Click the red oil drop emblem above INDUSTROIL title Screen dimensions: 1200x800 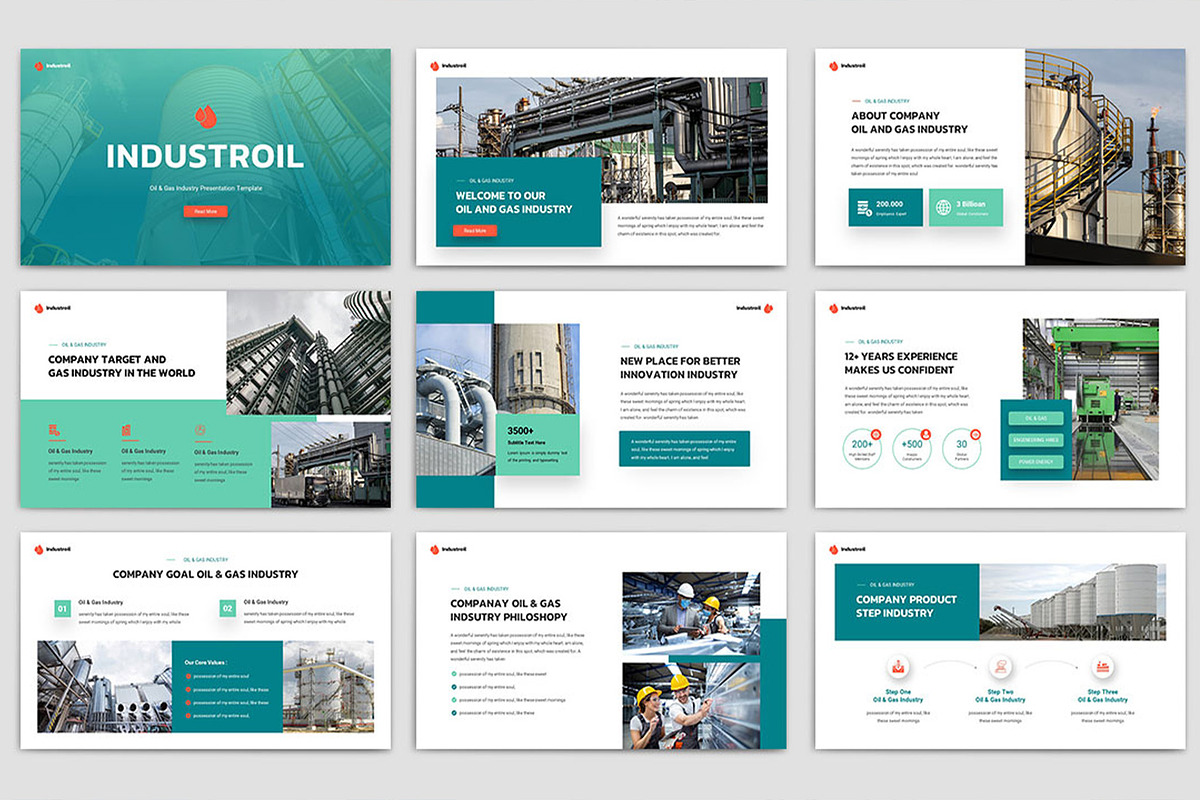(x=205, y=118)
